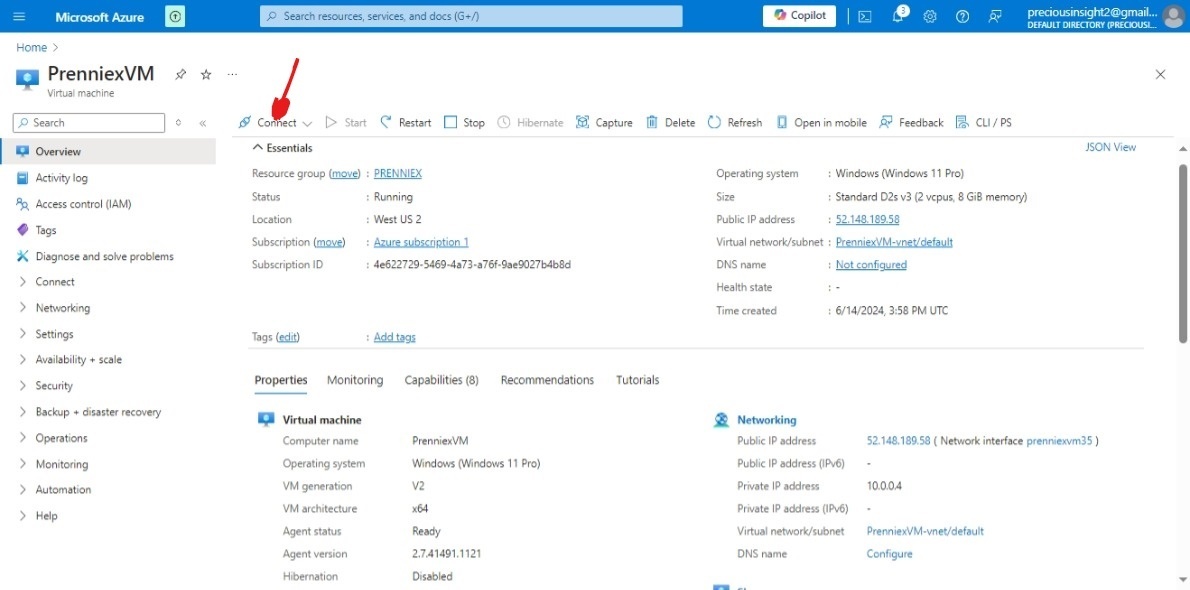
Task: Collapse the left sidebar menu
Action: click(x=203, y=123)
